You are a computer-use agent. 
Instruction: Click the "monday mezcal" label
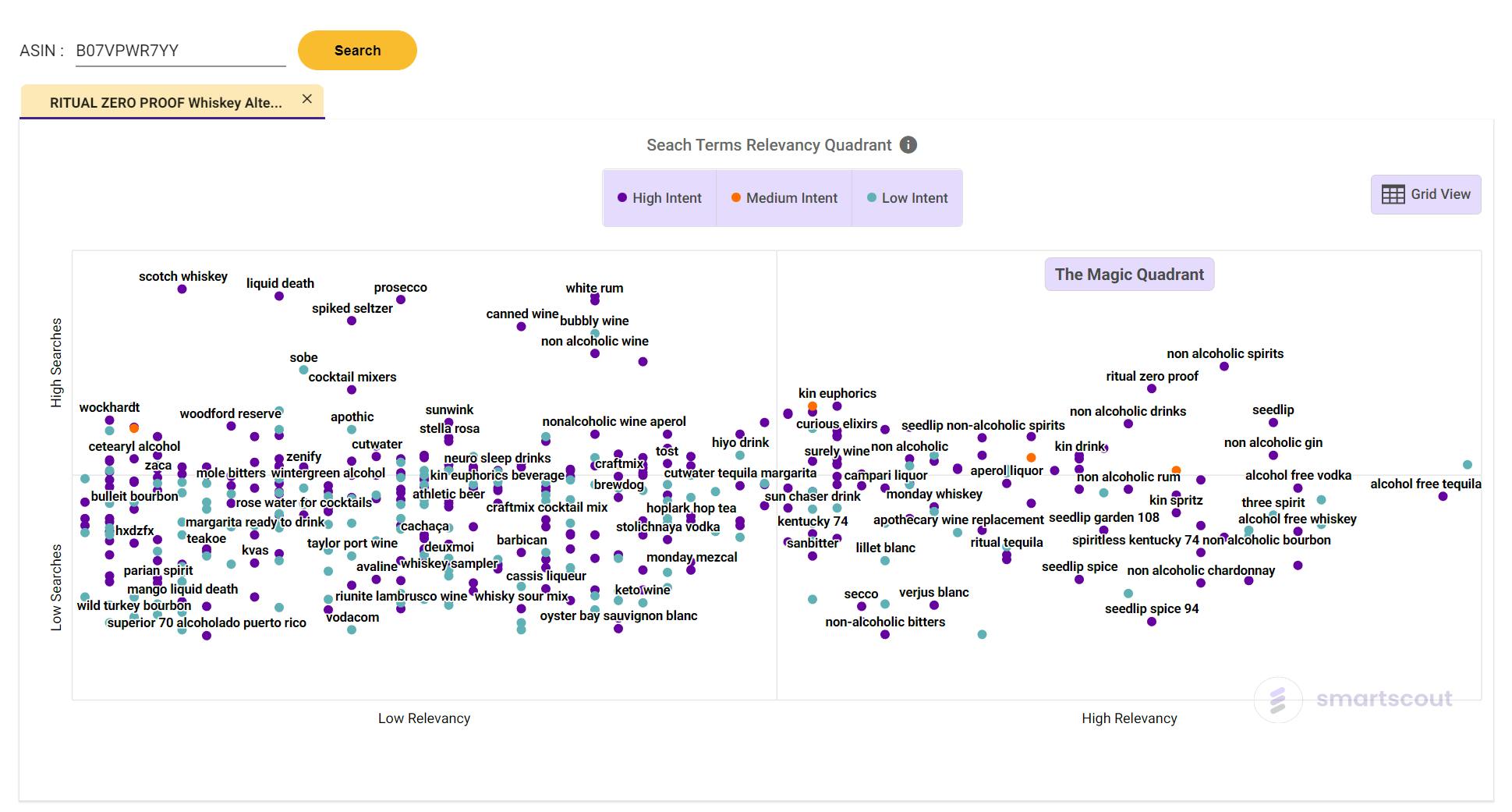[692, 557]
